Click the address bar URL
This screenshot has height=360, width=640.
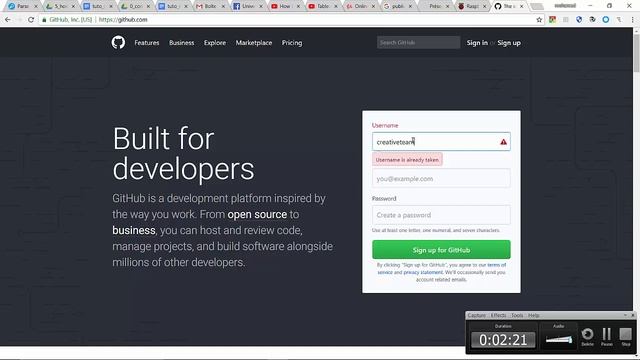(x=123, y=20)
